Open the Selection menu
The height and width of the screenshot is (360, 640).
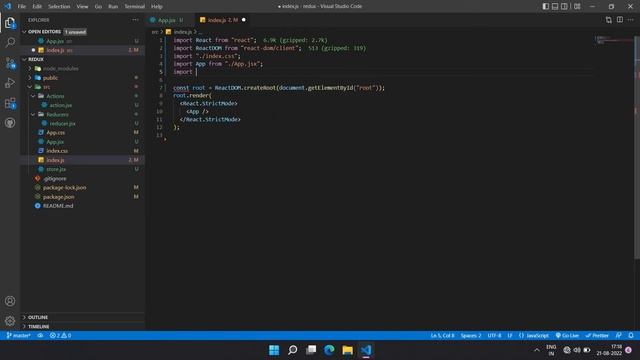coord(59,6)
